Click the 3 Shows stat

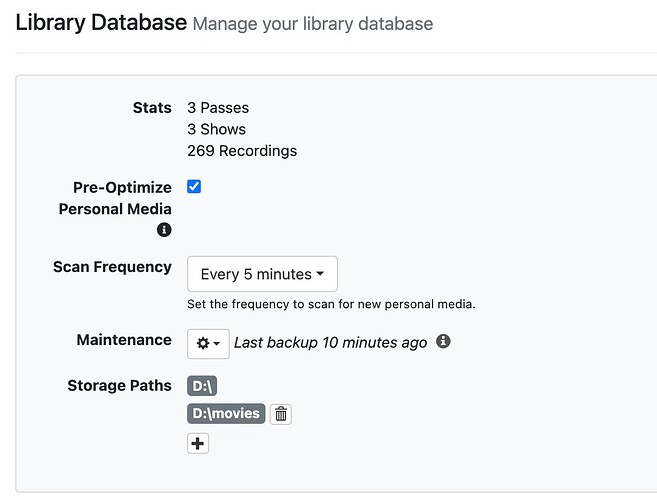tap(216, 129)
